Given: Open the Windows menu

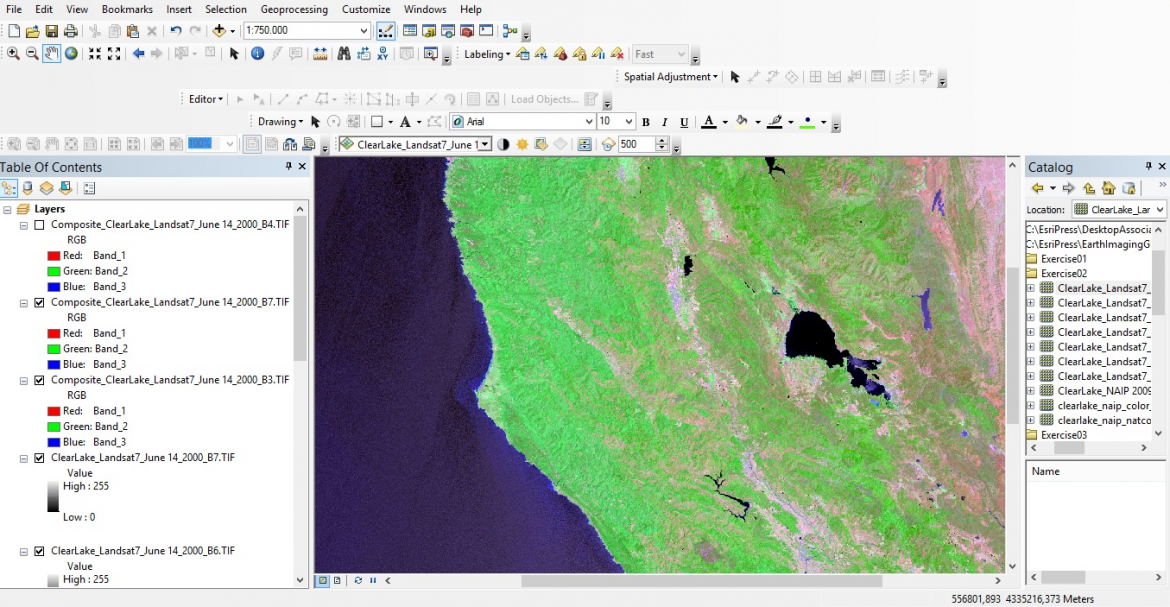Looking at the screenshot, I should (425, 9).
